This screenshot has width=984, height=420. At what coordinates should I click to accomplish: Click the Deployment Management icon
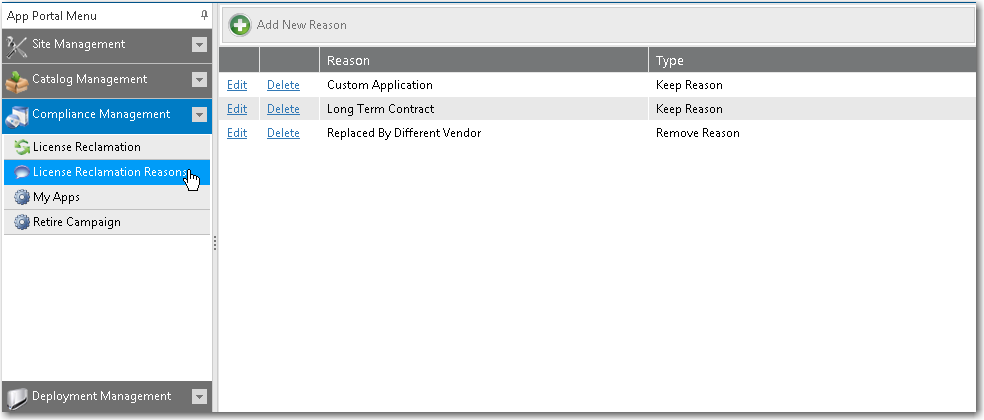pyautogui.click(x=17, y=397)
